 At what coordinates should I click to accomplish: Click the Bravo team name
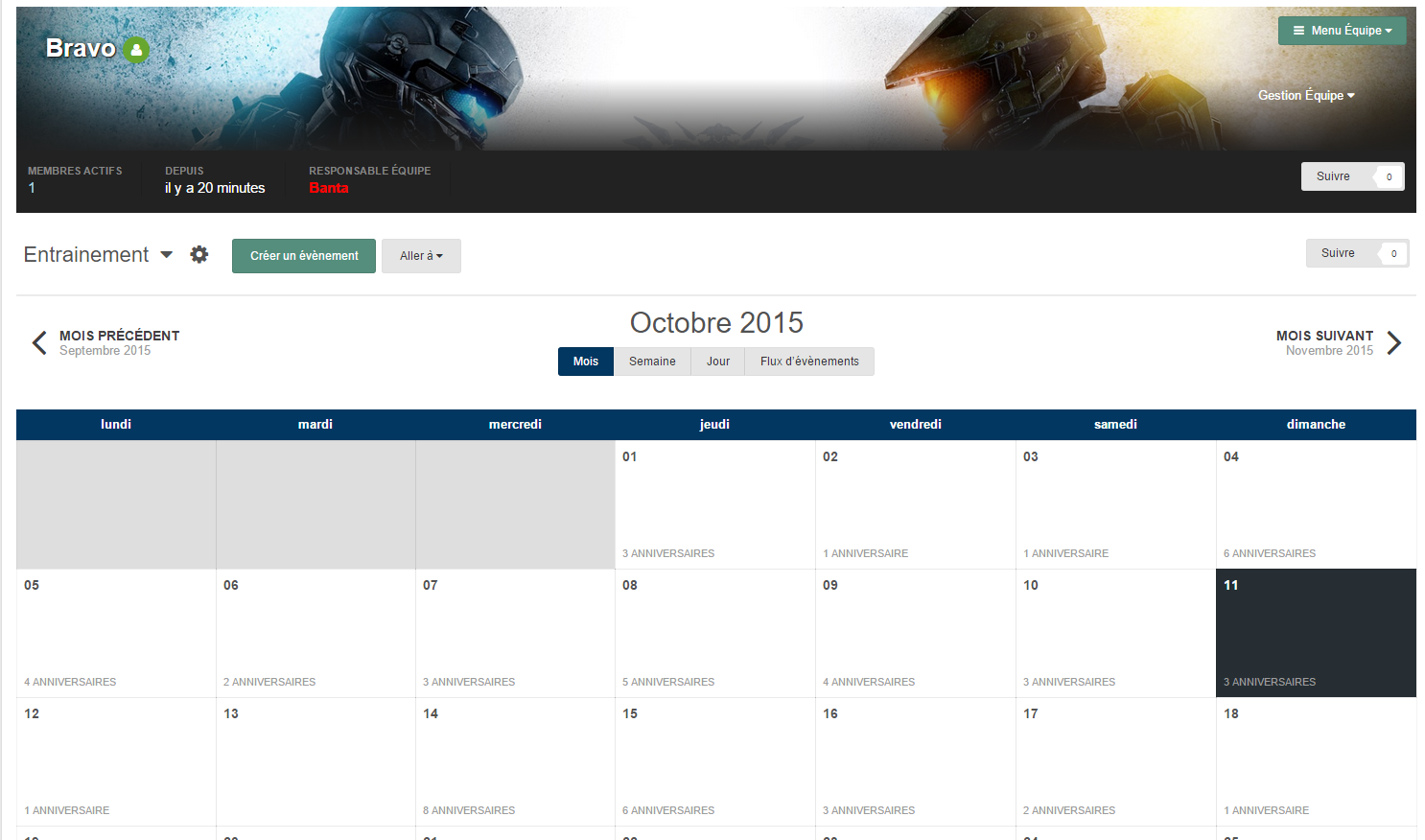(81, 48)
